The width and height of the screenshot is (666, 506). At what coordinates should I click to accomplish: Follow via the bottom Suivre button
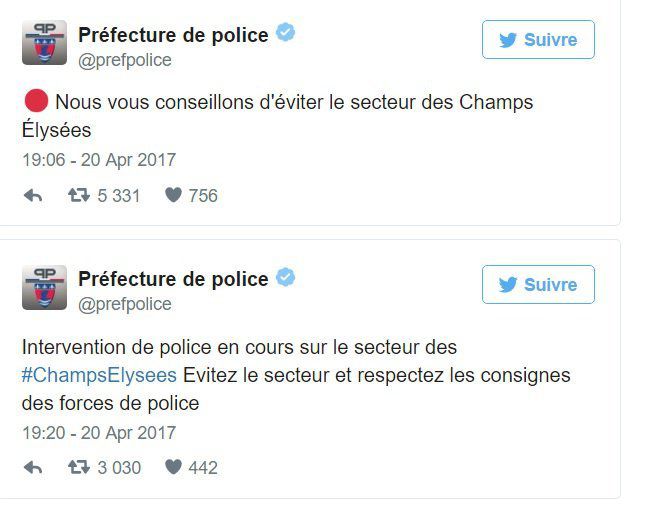coord(538,285)
